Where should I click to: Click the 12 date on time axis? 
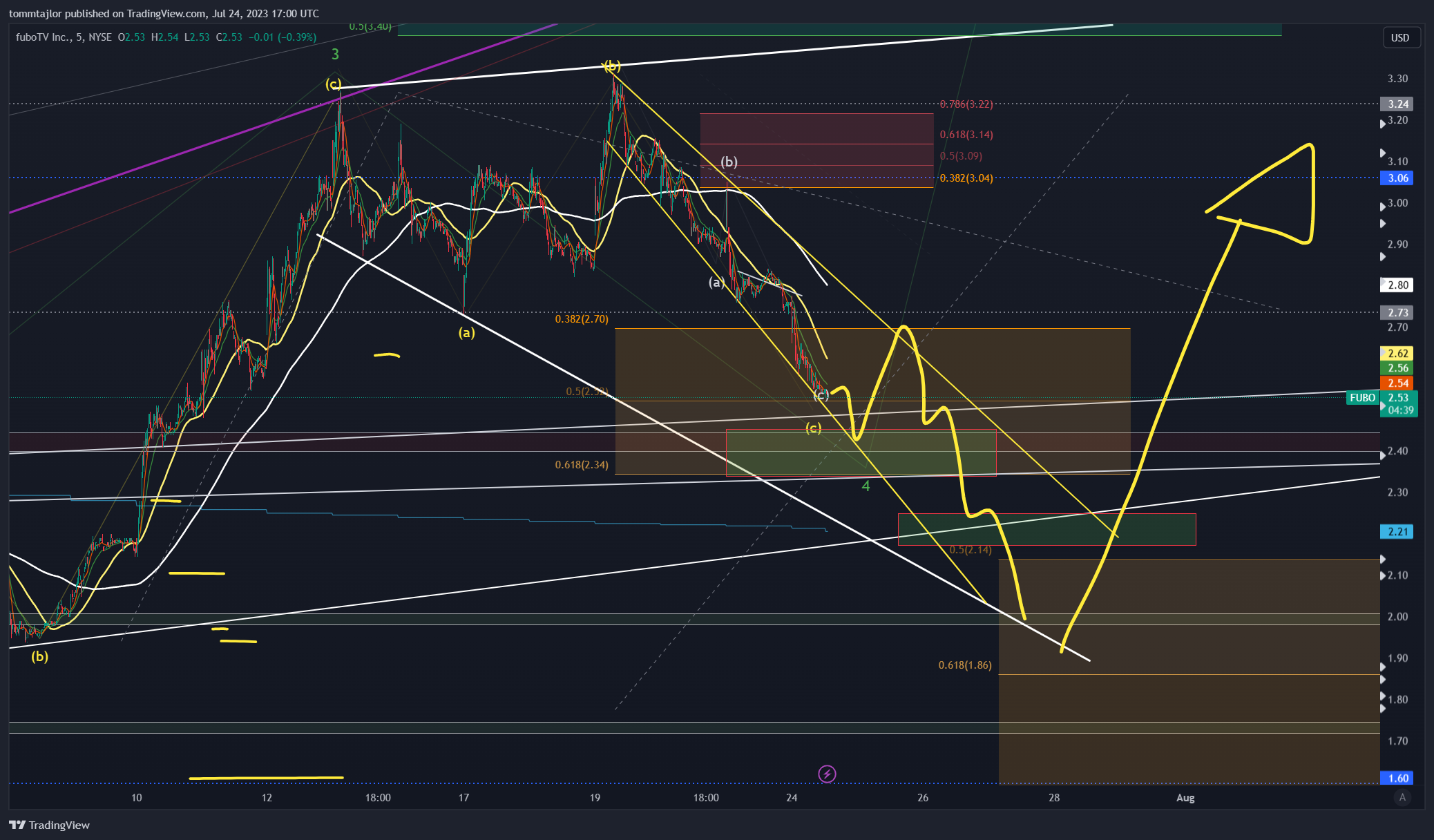[x=267, y=798]
